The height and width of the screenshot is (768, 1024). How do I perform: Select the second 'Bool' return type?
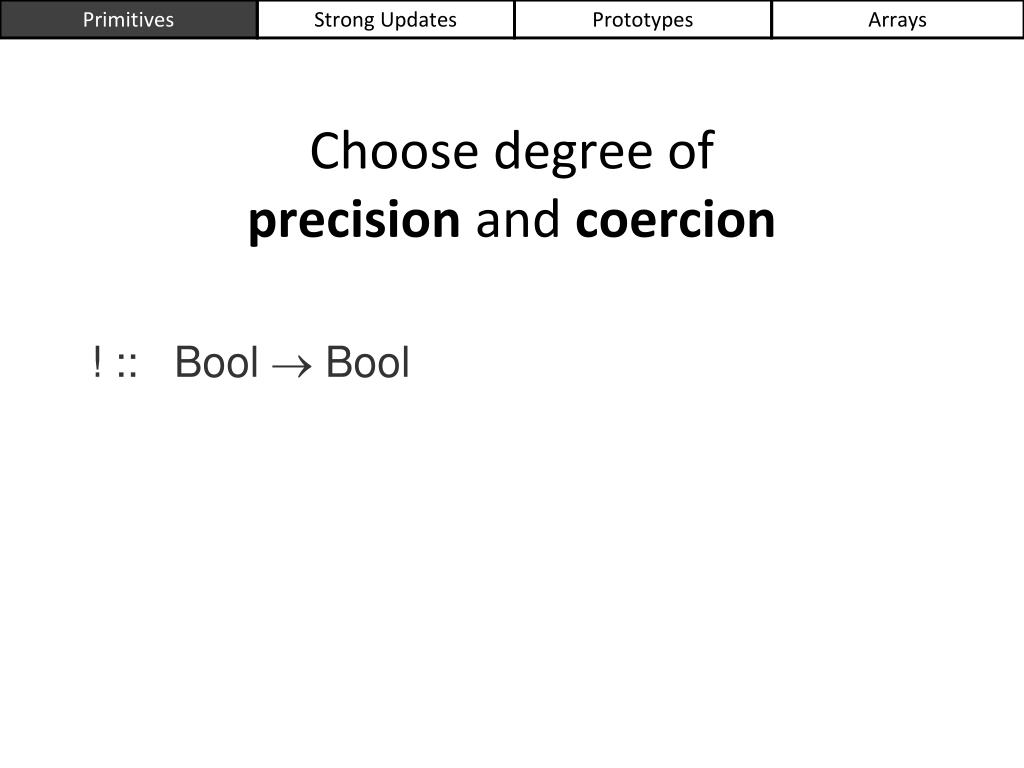tap(368, 362)
